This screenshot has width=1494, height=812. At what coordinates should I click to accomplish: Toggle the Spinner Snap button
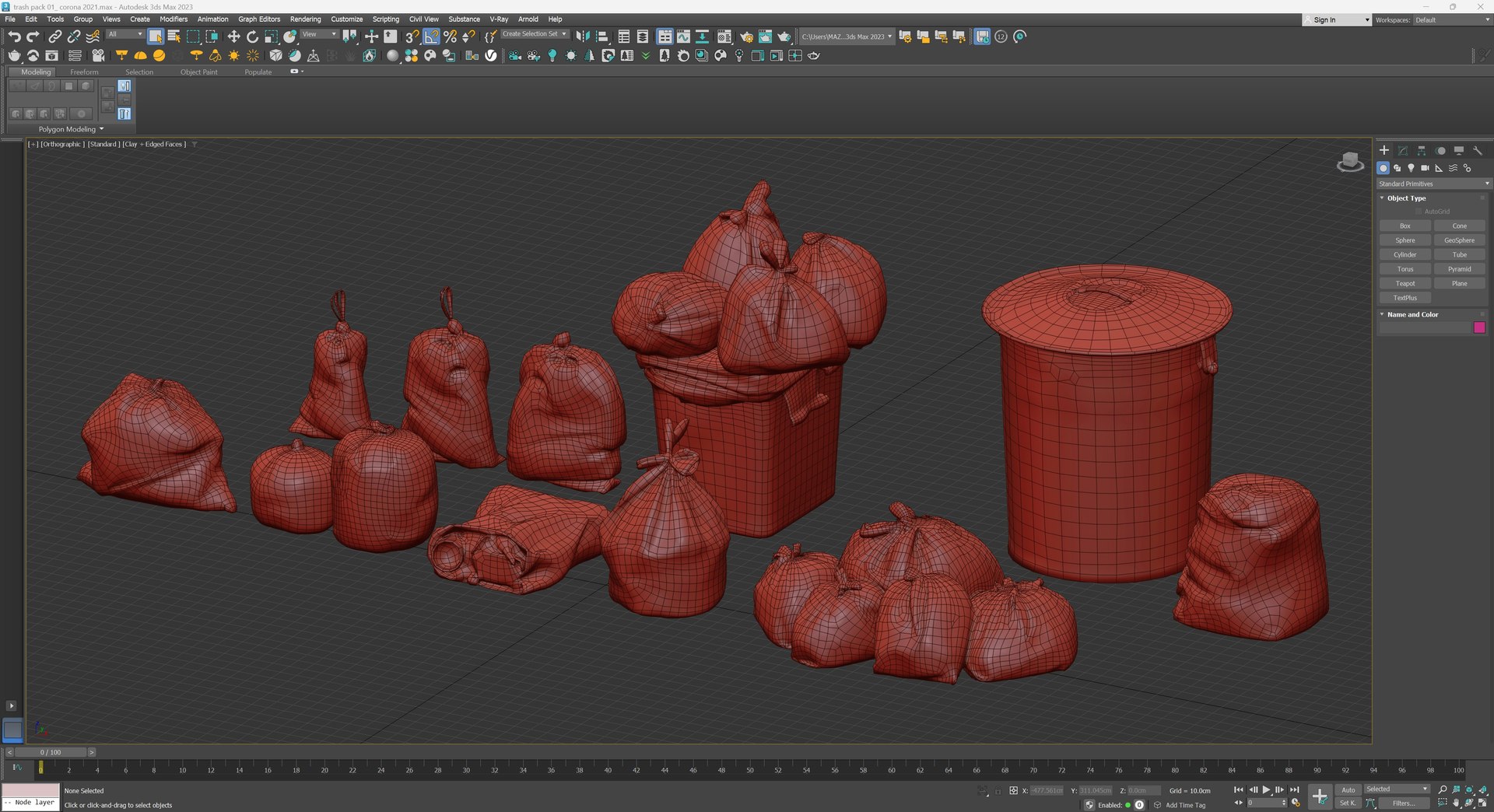click(x=468, y=37)
